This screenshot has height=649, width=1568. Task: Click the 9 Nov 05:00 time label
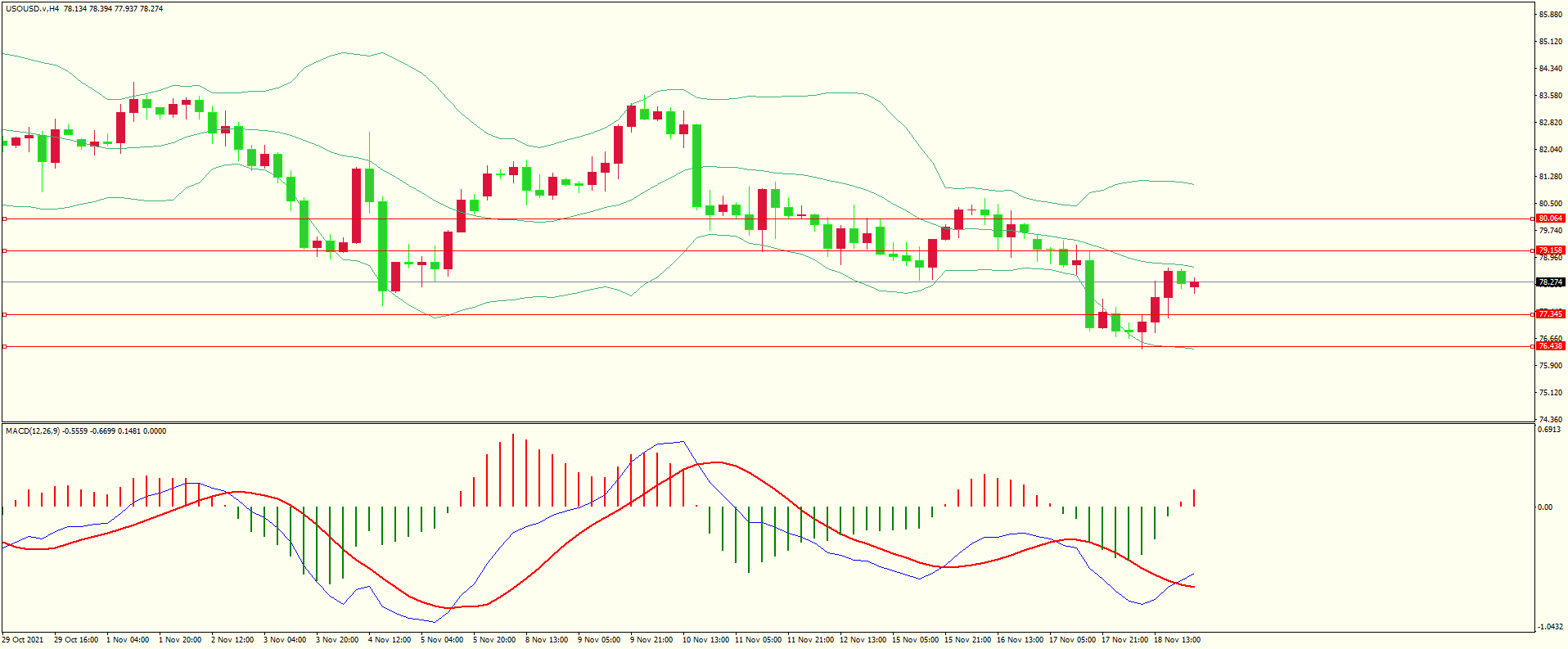click(x=599, y=640)
